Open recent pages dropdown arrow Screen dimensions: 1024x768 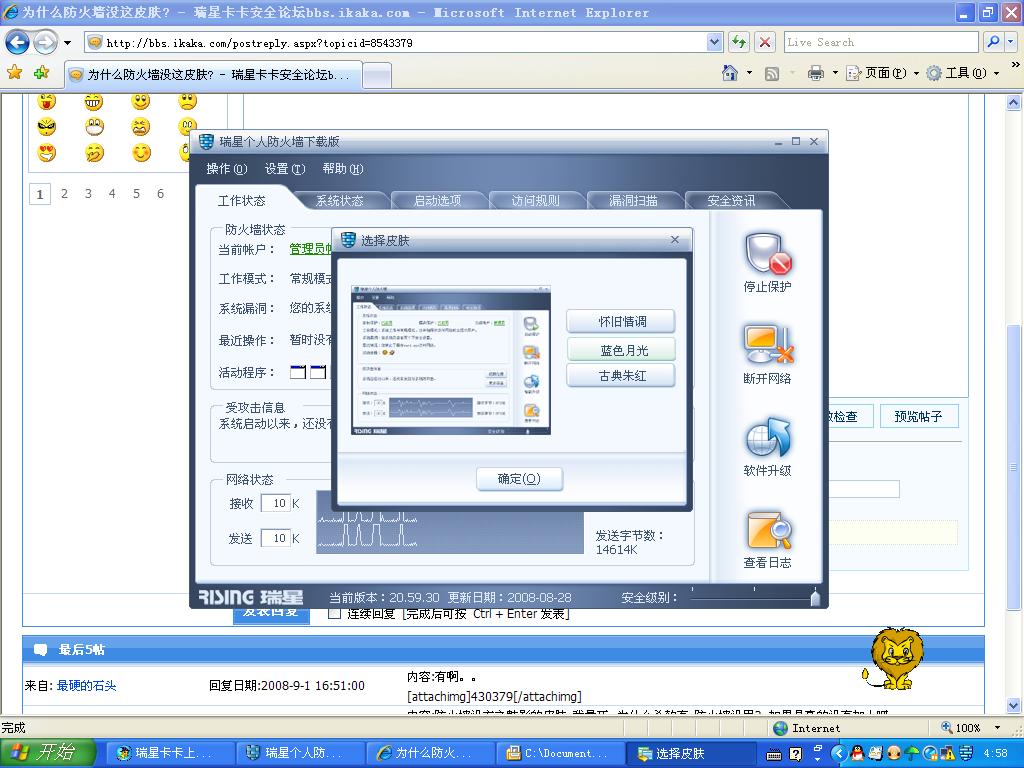(67, 43)
